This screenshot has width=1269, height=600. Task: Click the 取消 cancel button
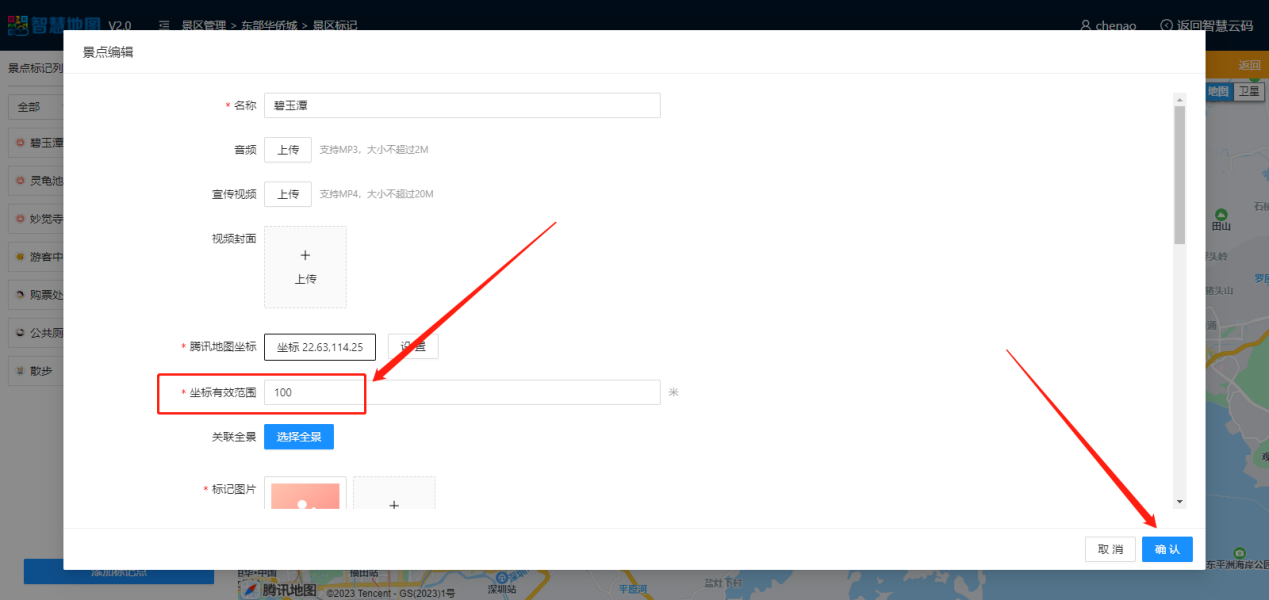[x=1110, y=549]
